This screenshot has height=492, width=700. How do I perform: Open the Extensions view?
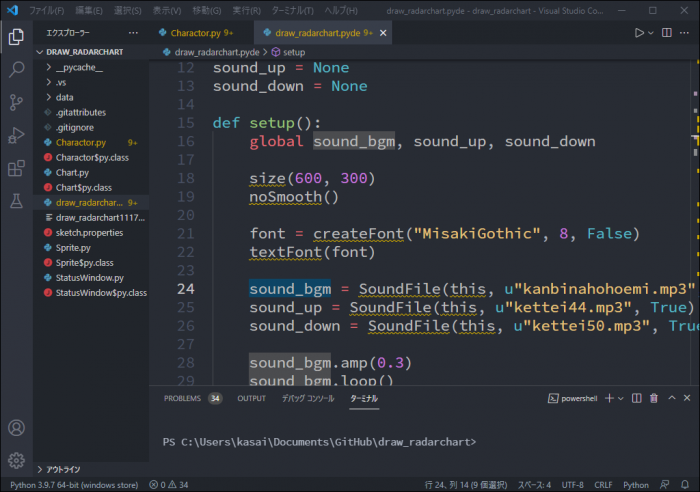16,168
